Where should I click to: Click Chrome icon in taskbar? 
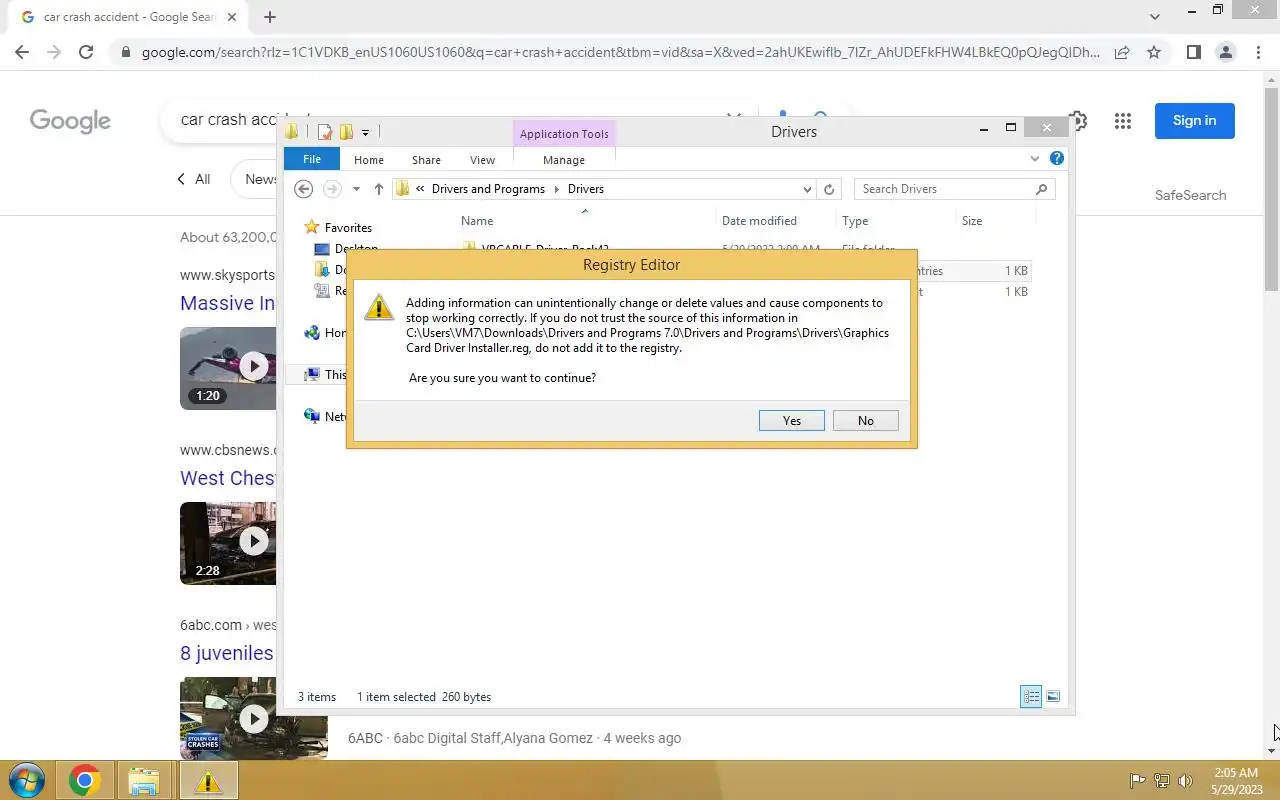tap(84, 780)
